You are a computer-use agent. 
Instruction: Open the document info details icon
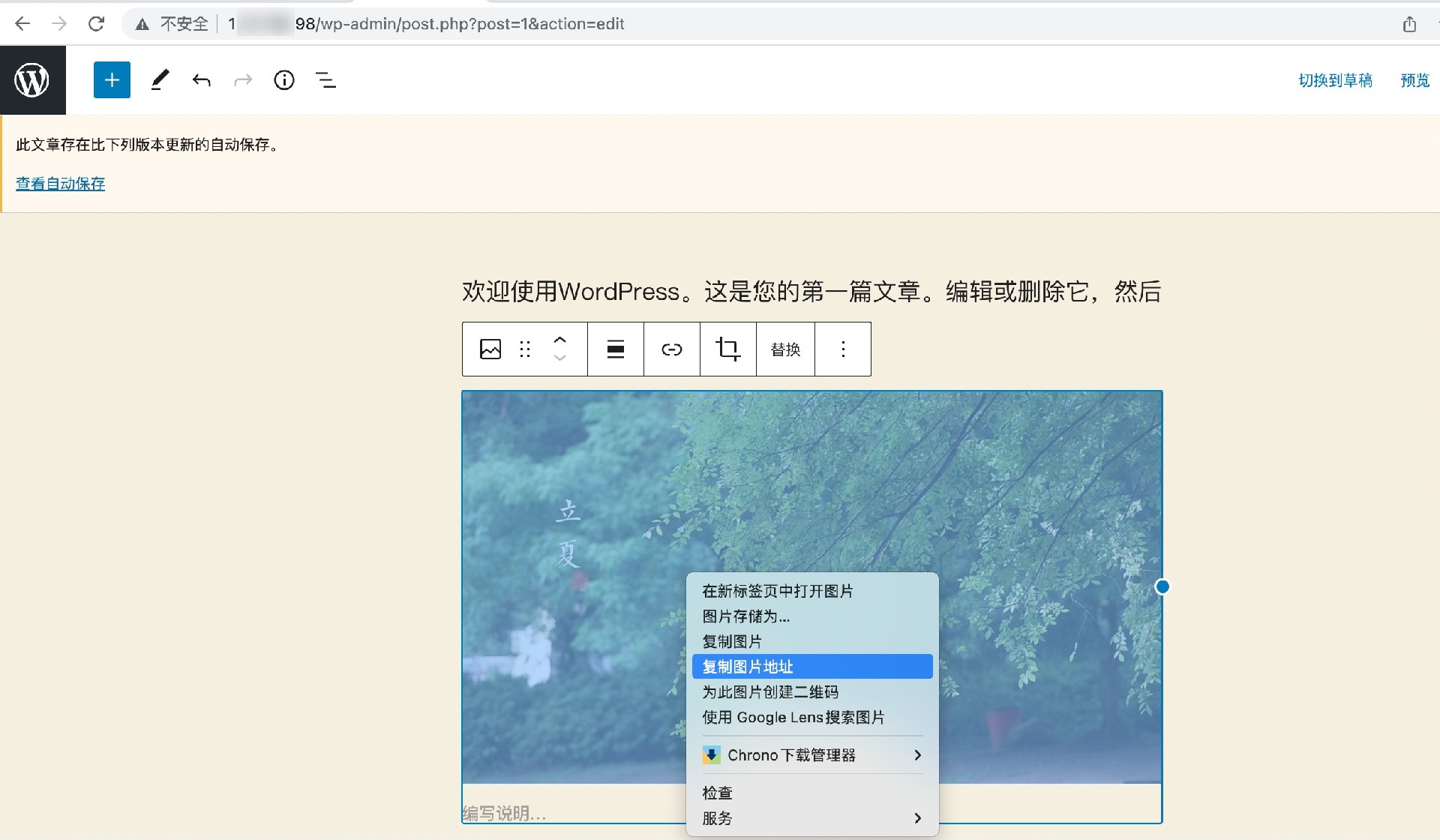284,80
